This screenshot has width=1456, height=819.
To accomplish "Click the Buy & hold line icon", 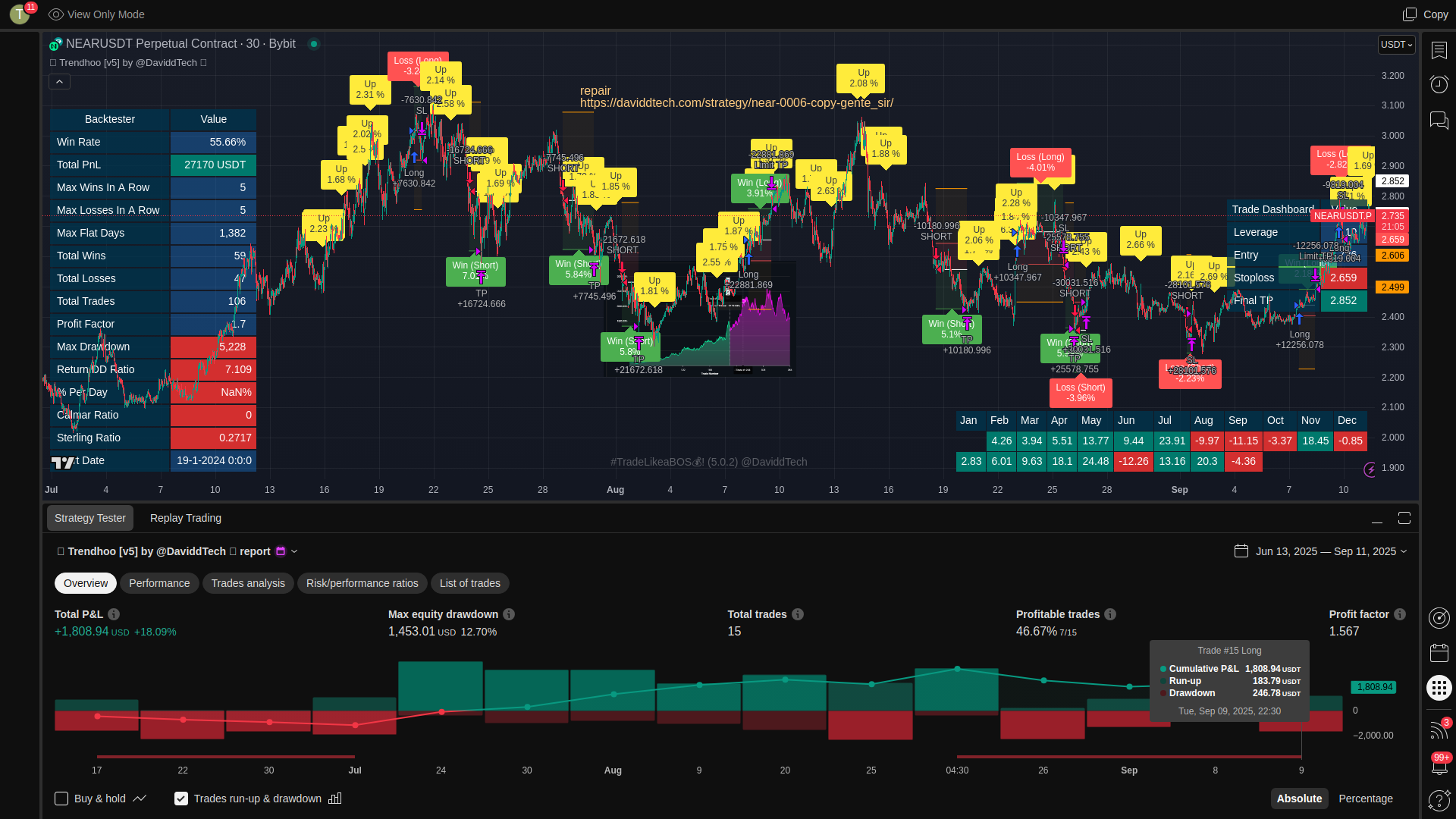I will pos(140,799).
